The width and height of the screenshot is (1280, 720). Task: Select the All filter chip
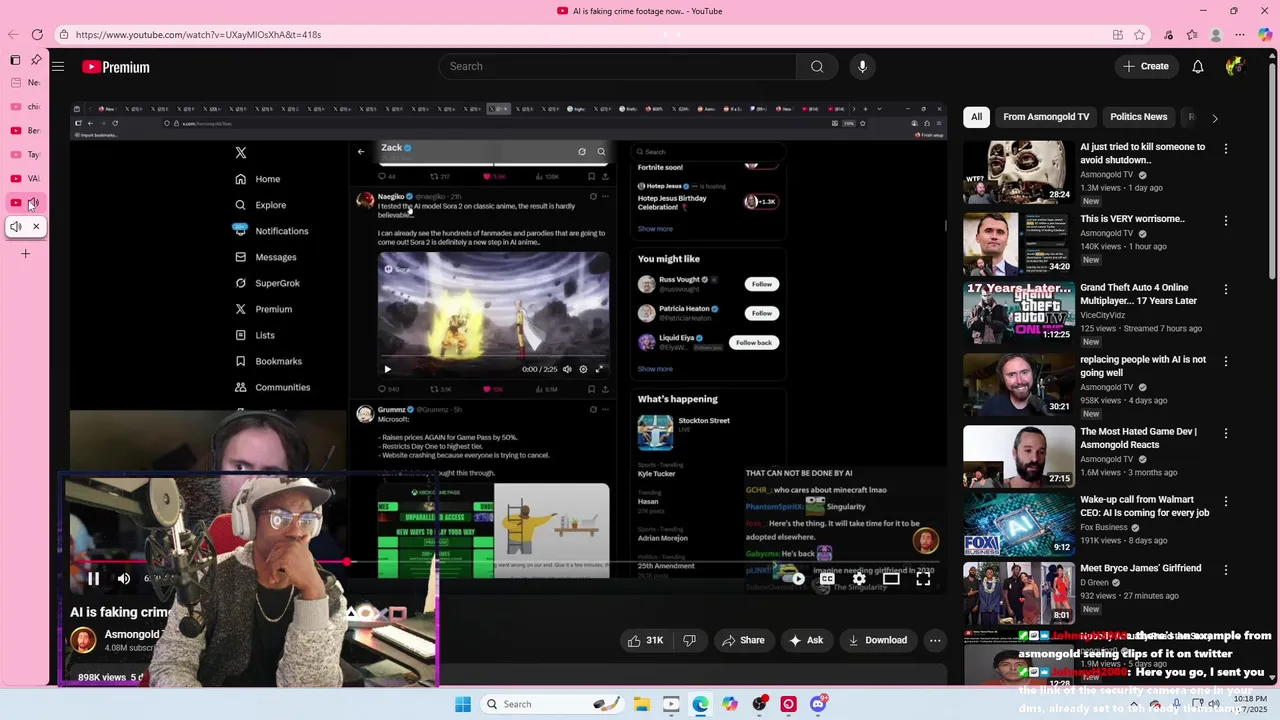point(976,117)
